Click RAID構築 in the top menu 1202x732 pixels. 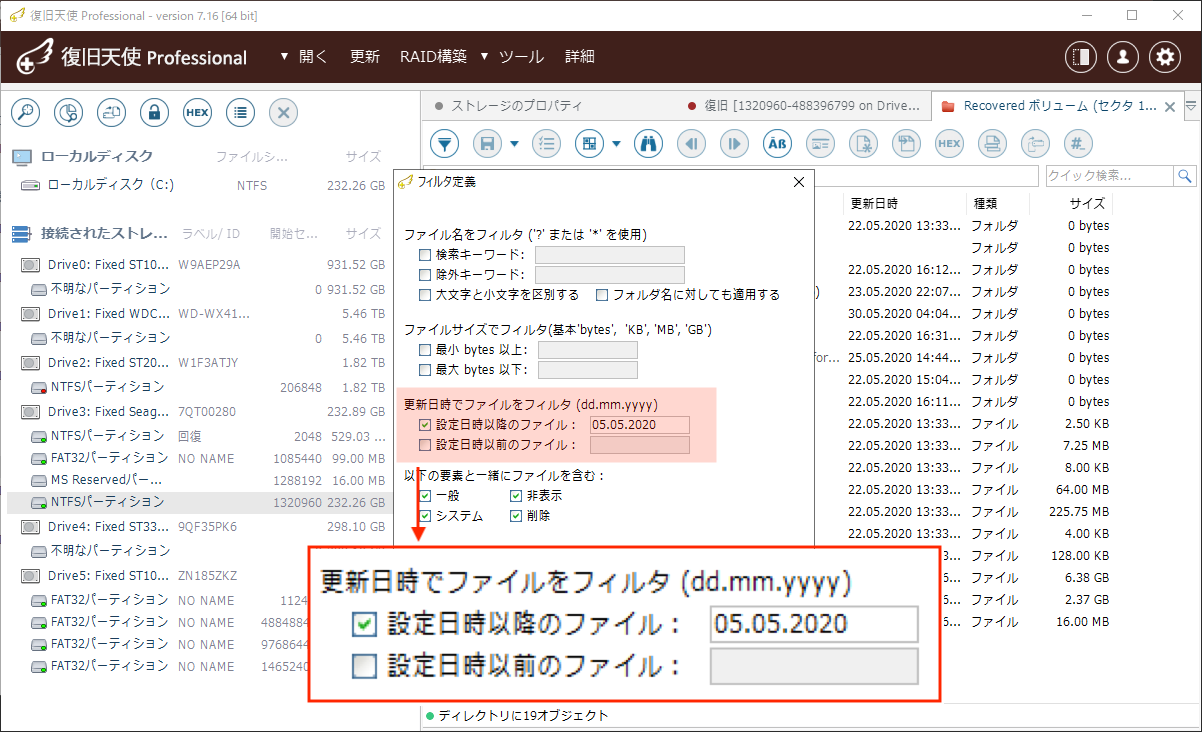[433, 57]
